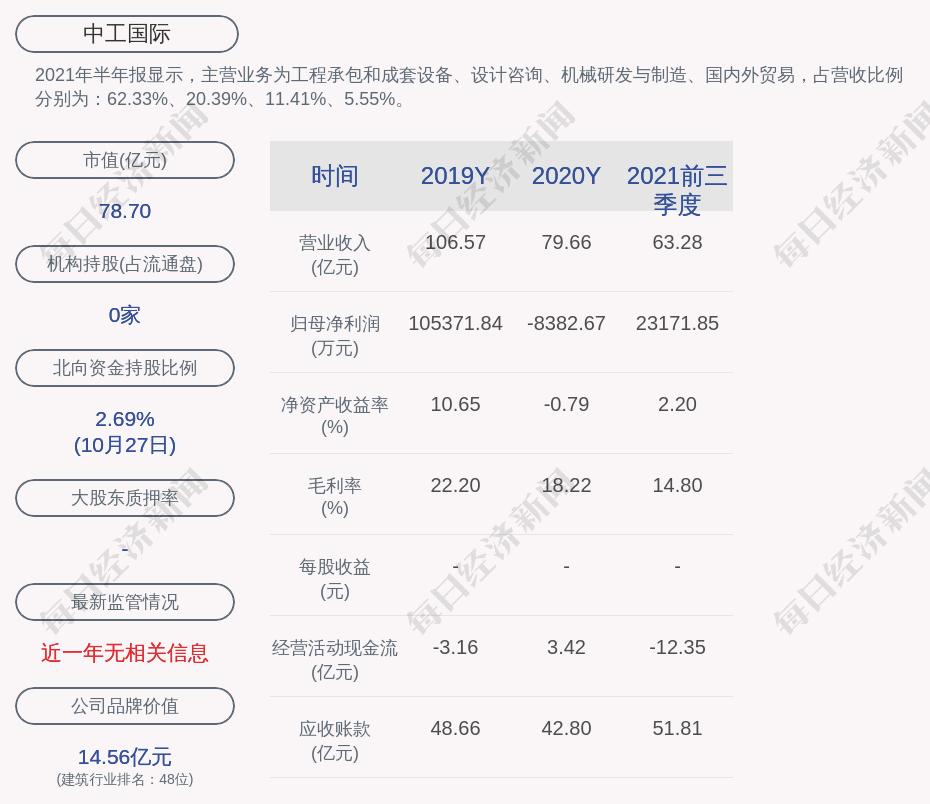930x804 pixels.
Task: Click the 时间 table column header
Action: (x=335, y=176)
